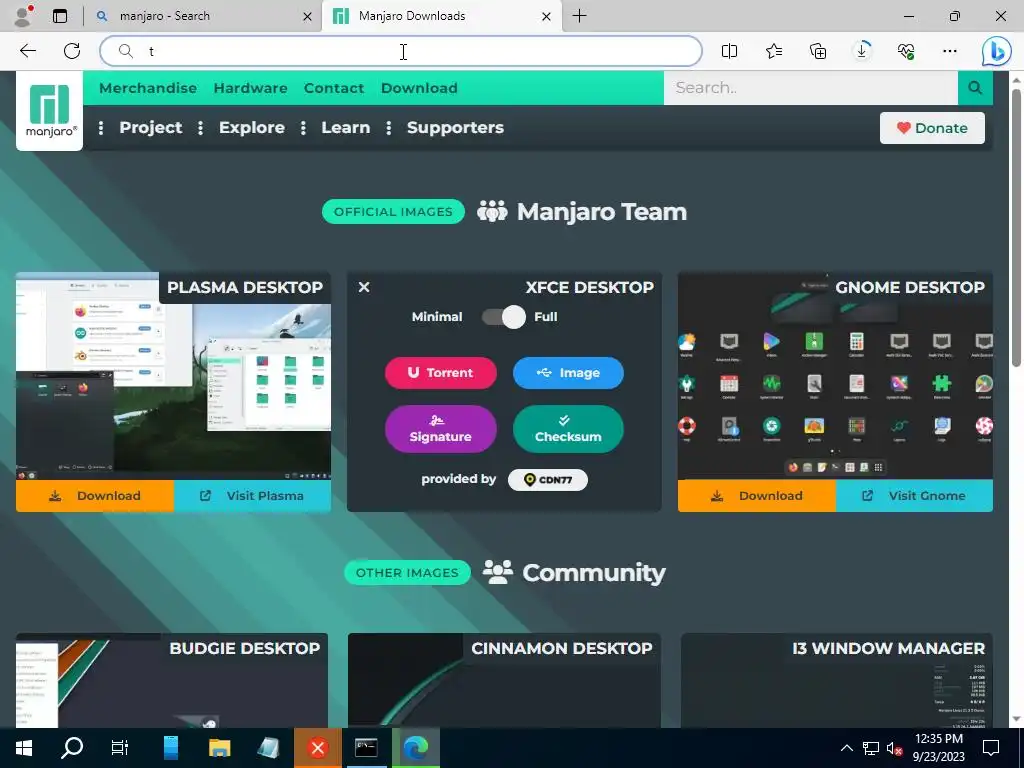Click the Manjaro logo
This screenshot has width=1024, height=768.
50,110
